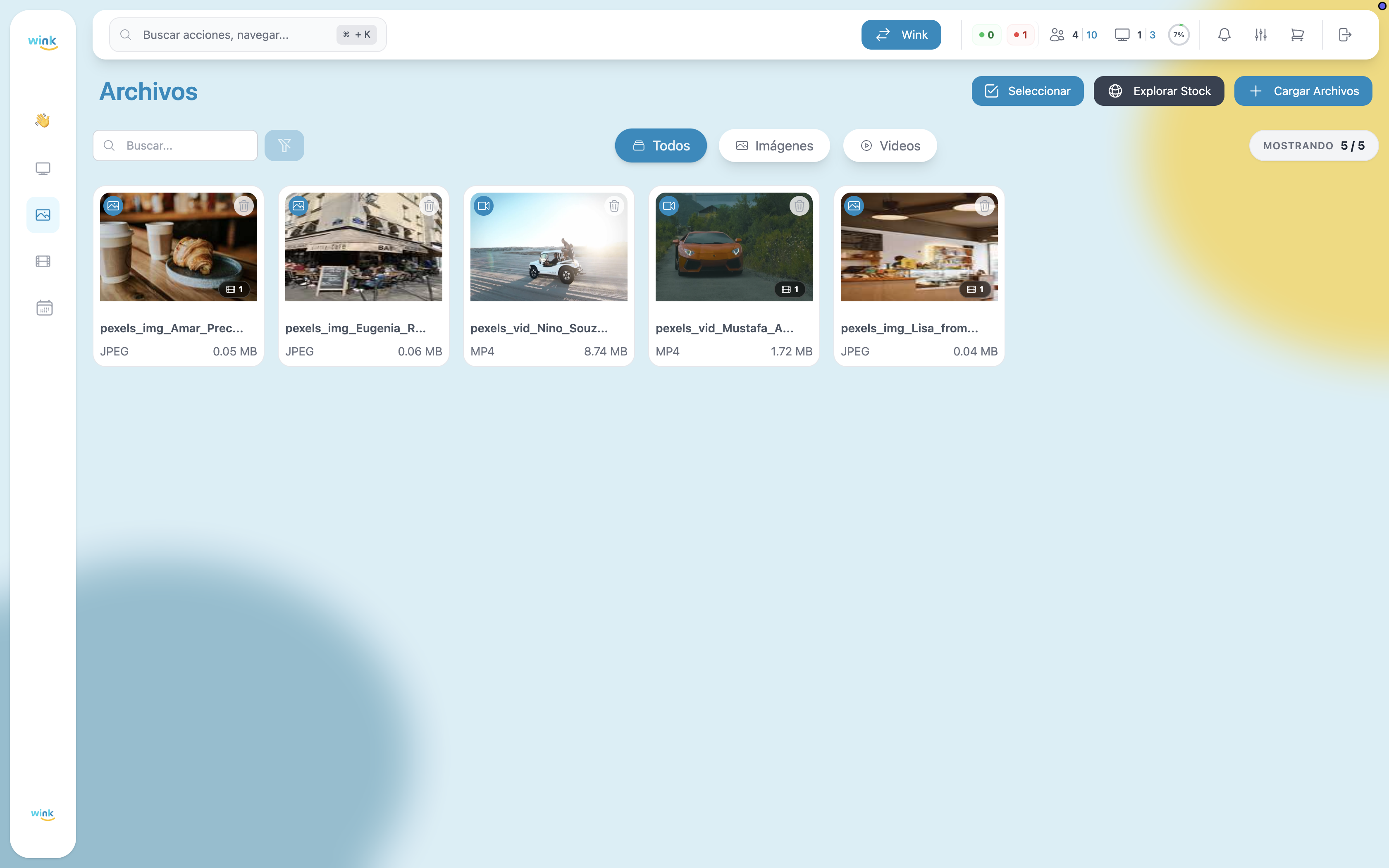
Task: Click the 7% usage progress circle
Action: (x=1179, y=35)
